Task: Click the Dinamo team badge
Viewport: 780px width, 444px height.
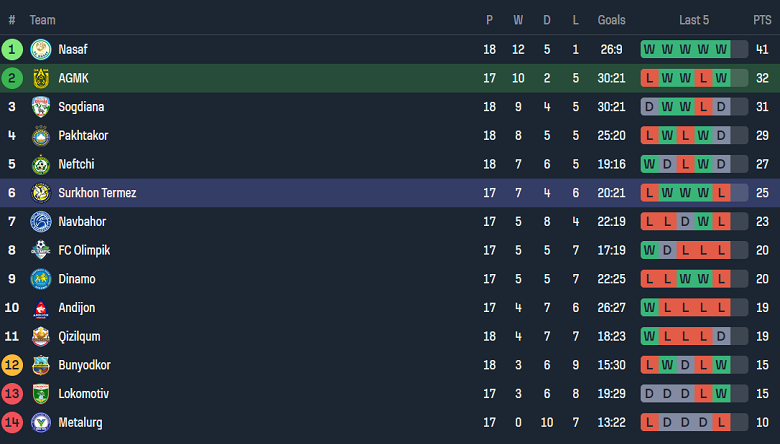Action: pyautogui.click(x=41, y=279)
